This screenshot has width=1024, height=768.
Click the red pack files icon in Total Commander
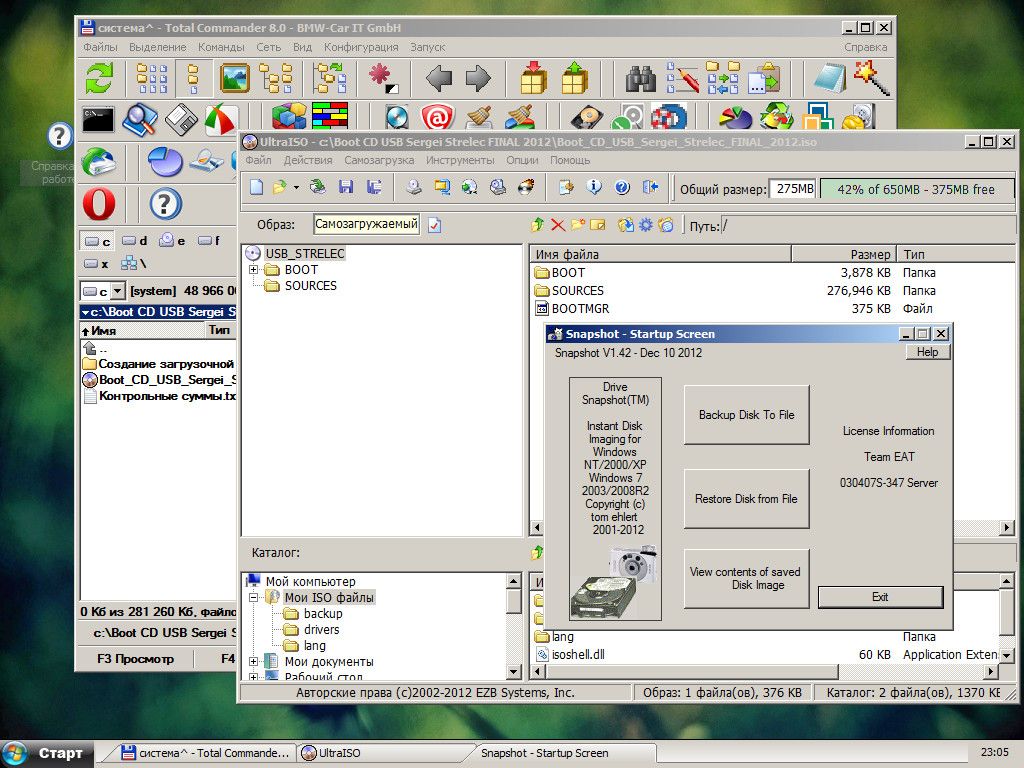(x=534, y=78)
